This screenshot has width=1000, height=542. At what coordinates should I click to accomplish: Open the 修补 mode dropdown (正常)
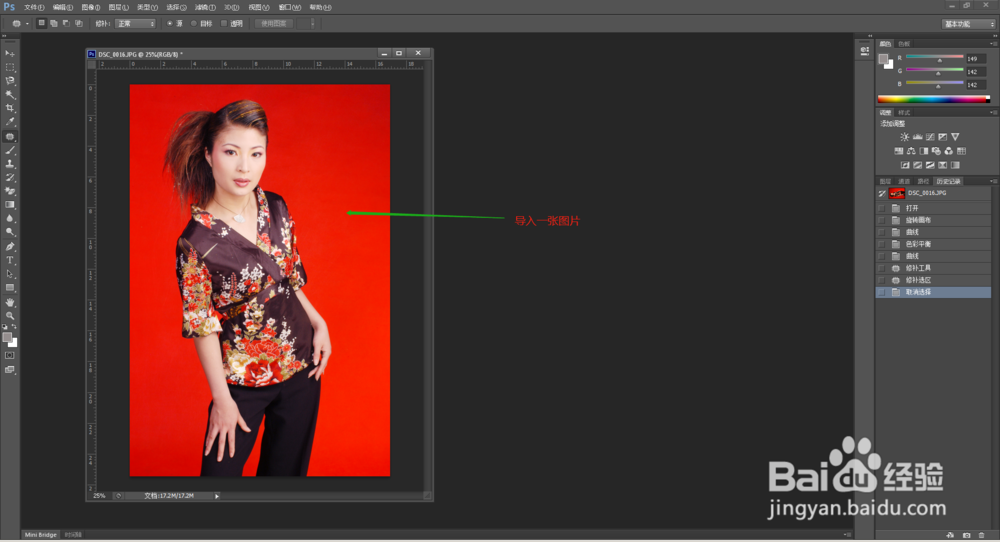(135, 24)
